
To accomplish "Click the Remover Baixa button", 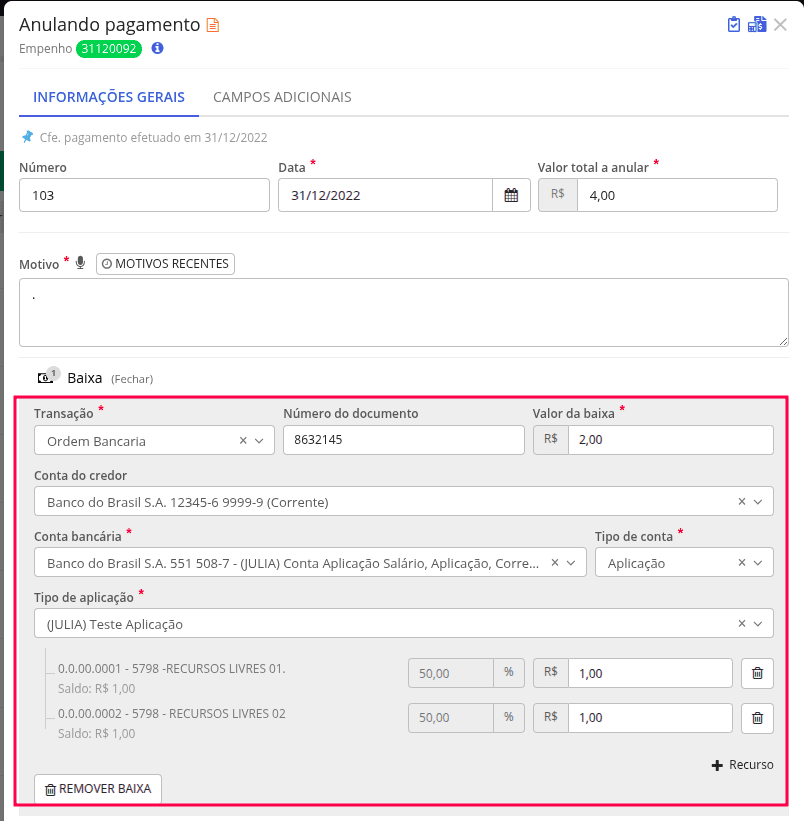I will (98, 789).
